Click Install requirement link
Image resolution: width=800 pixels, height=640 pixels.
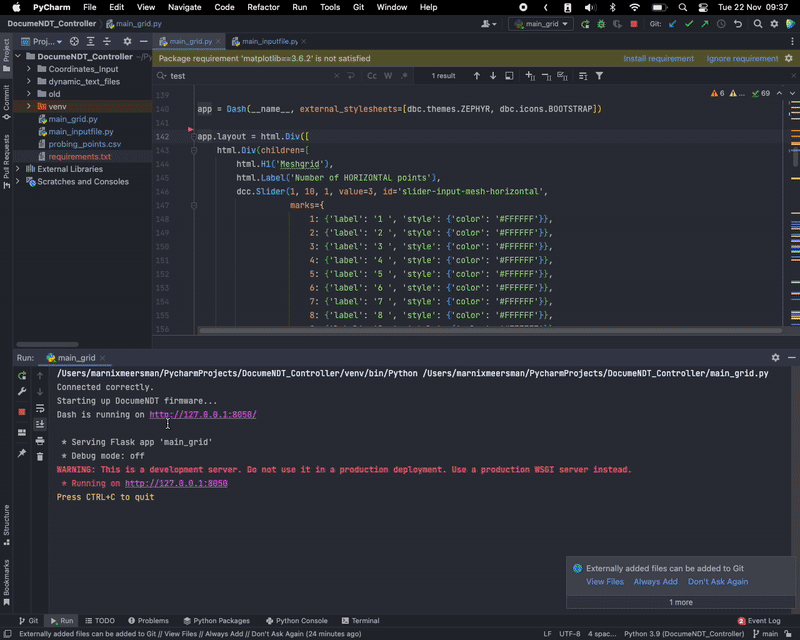coord(658,58)
